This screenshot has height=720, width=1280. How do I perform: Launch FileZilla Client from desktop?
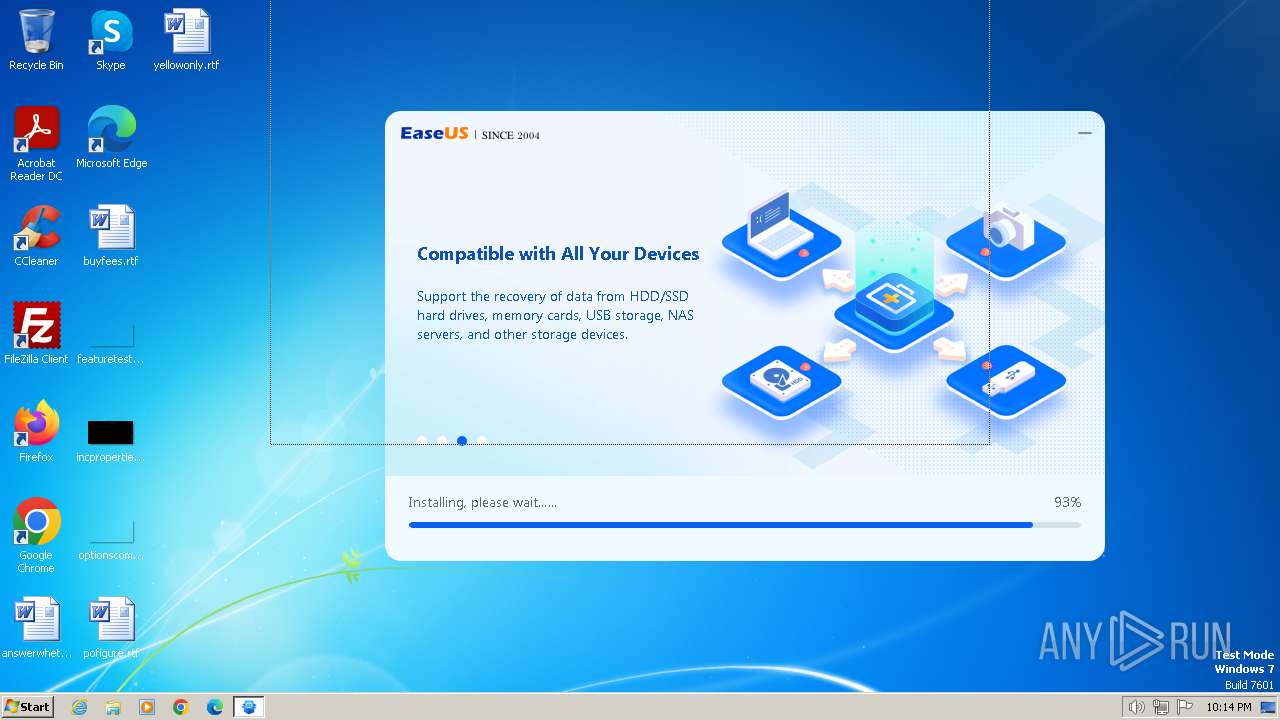[x=36, y=334]
